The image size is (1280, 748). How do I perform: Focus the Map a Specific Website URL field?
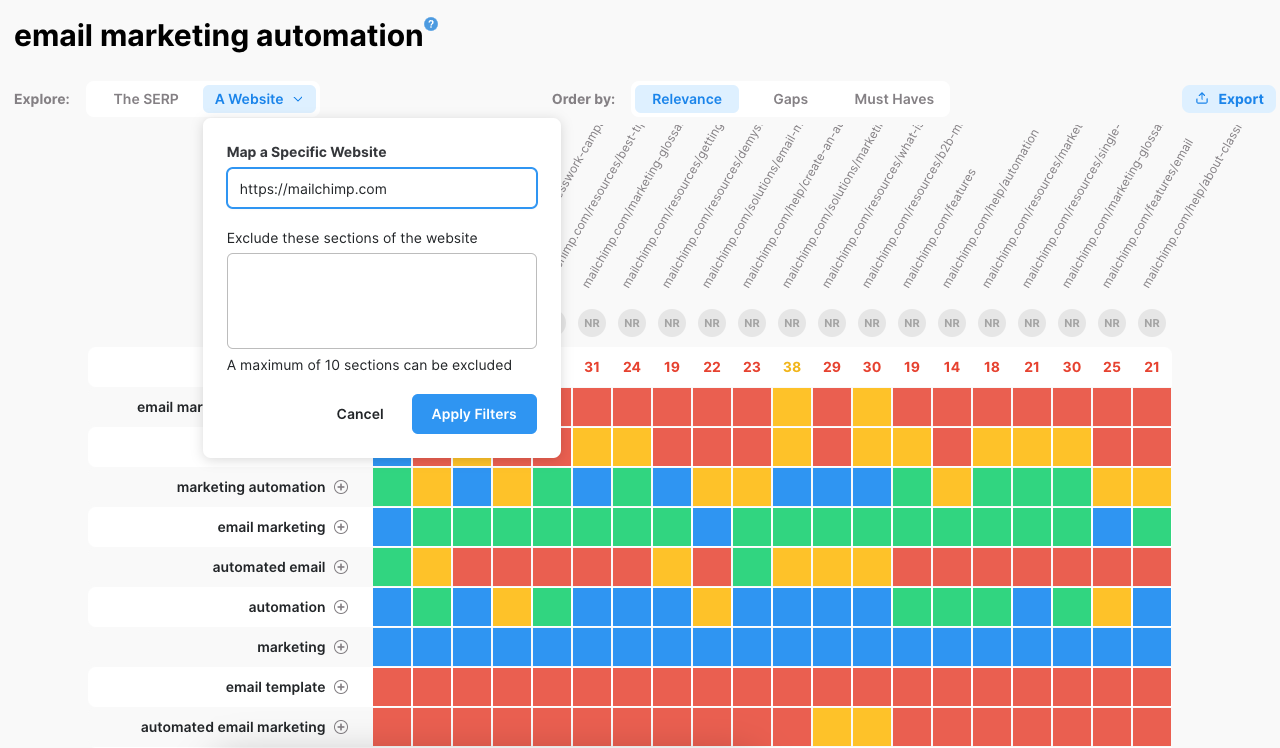coord(381,188)
